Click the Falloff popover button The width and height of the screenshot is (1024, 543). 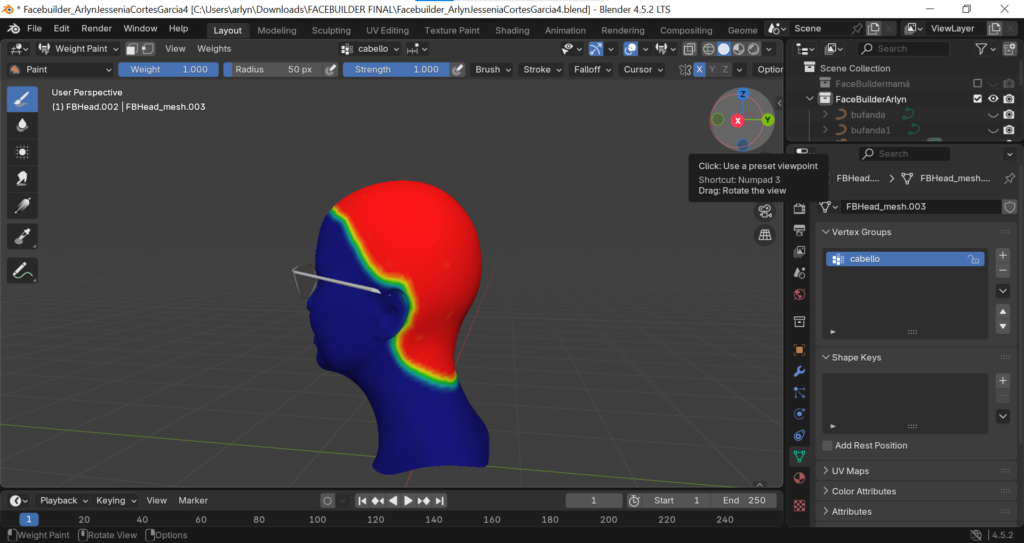tap(590, 69)
